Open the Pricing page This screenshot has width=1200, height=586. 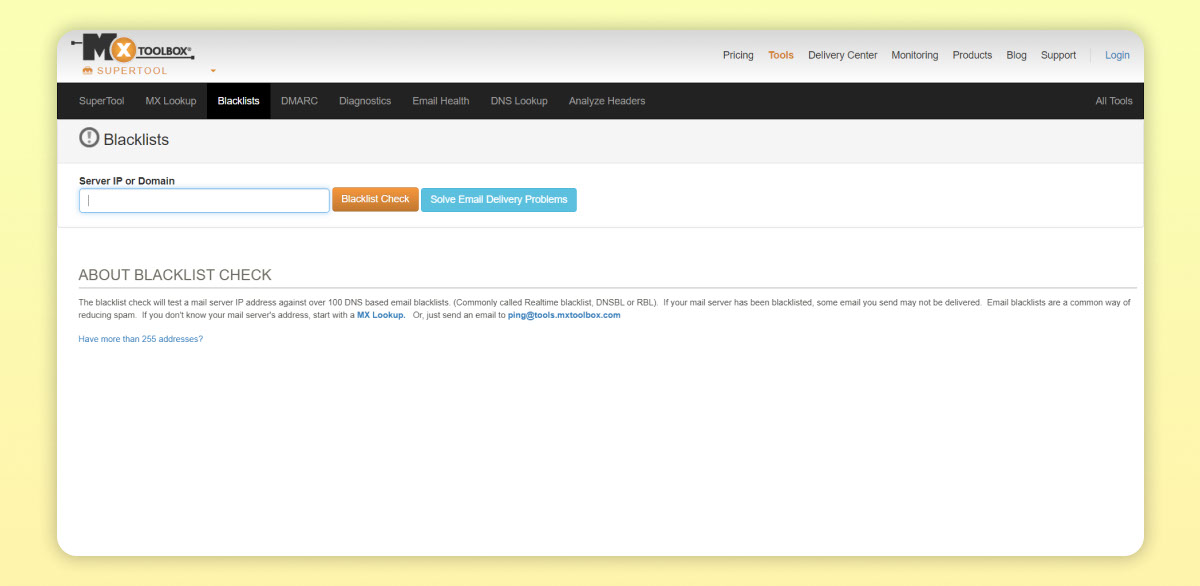tap(738, 55)
